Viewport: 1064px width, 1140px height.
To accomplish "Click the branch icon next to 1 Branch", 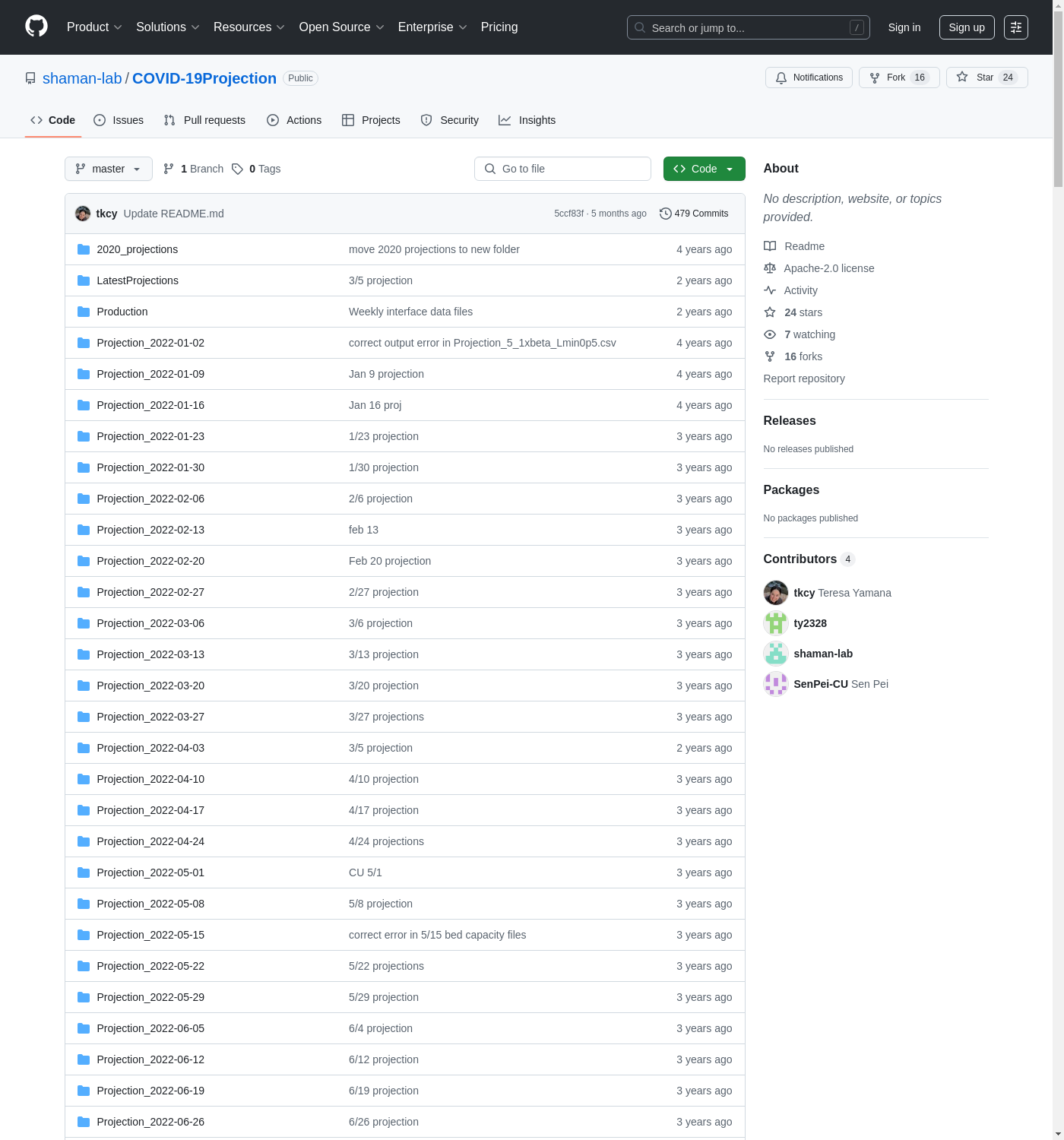I will pyautogui.click(x=169, y=169).
